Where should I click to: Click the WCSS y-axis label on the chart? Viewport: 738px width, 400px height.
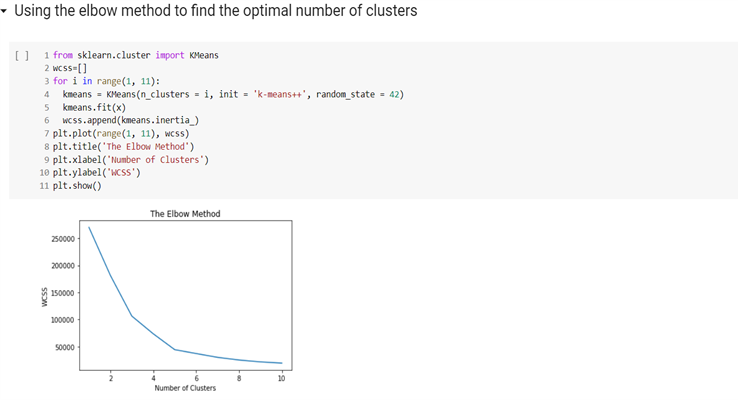[x=45, y=297]
